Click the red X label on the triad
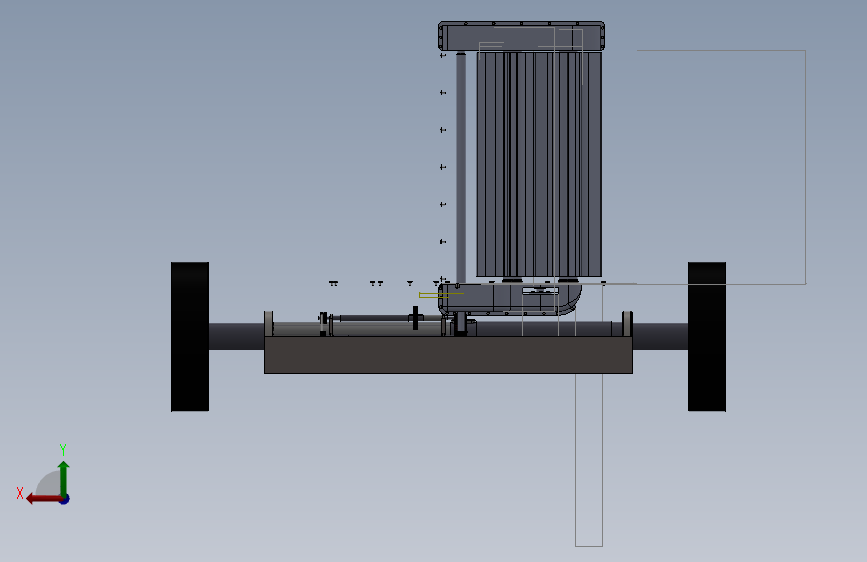This screenshot has height=562, width=867. pyautogui.click(x=20, y=493)
